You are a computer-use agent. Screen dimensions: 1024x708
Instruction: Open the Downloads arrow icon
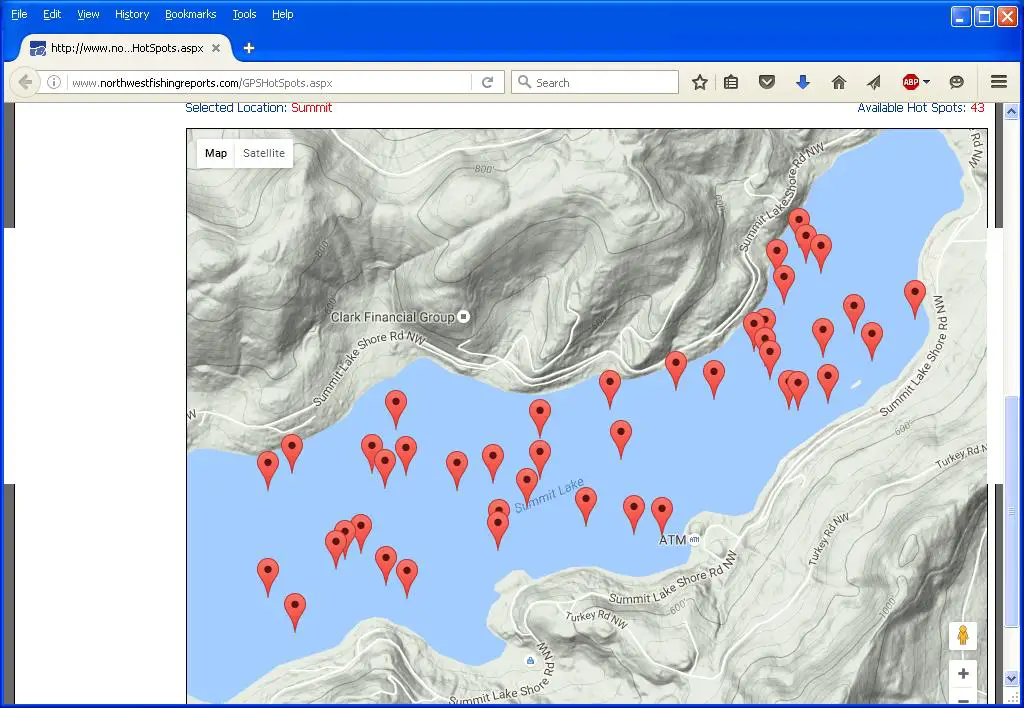[802, 83]
